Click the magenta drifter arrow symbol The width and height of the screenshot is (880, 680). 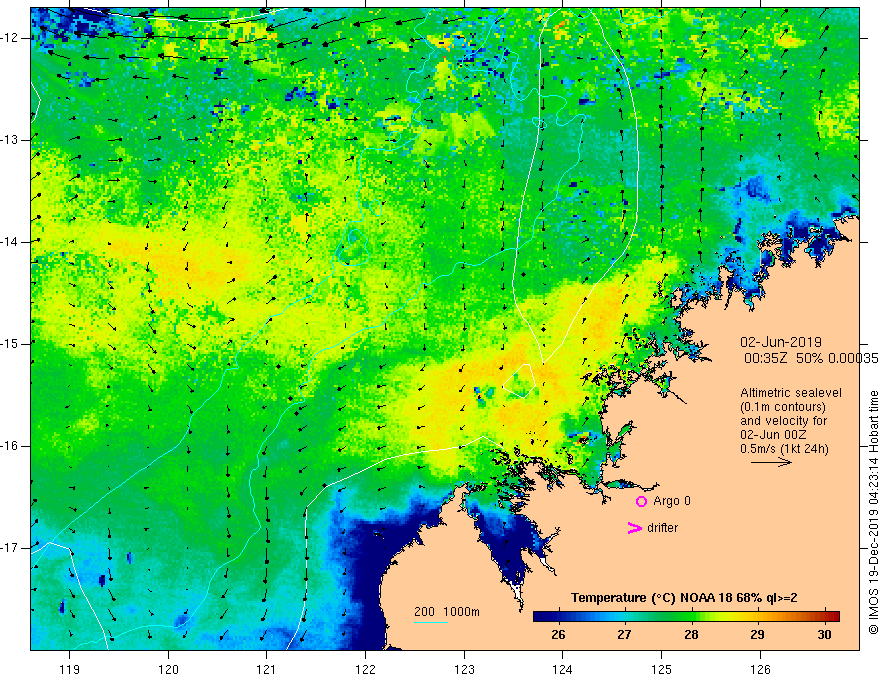click(634, 528)
